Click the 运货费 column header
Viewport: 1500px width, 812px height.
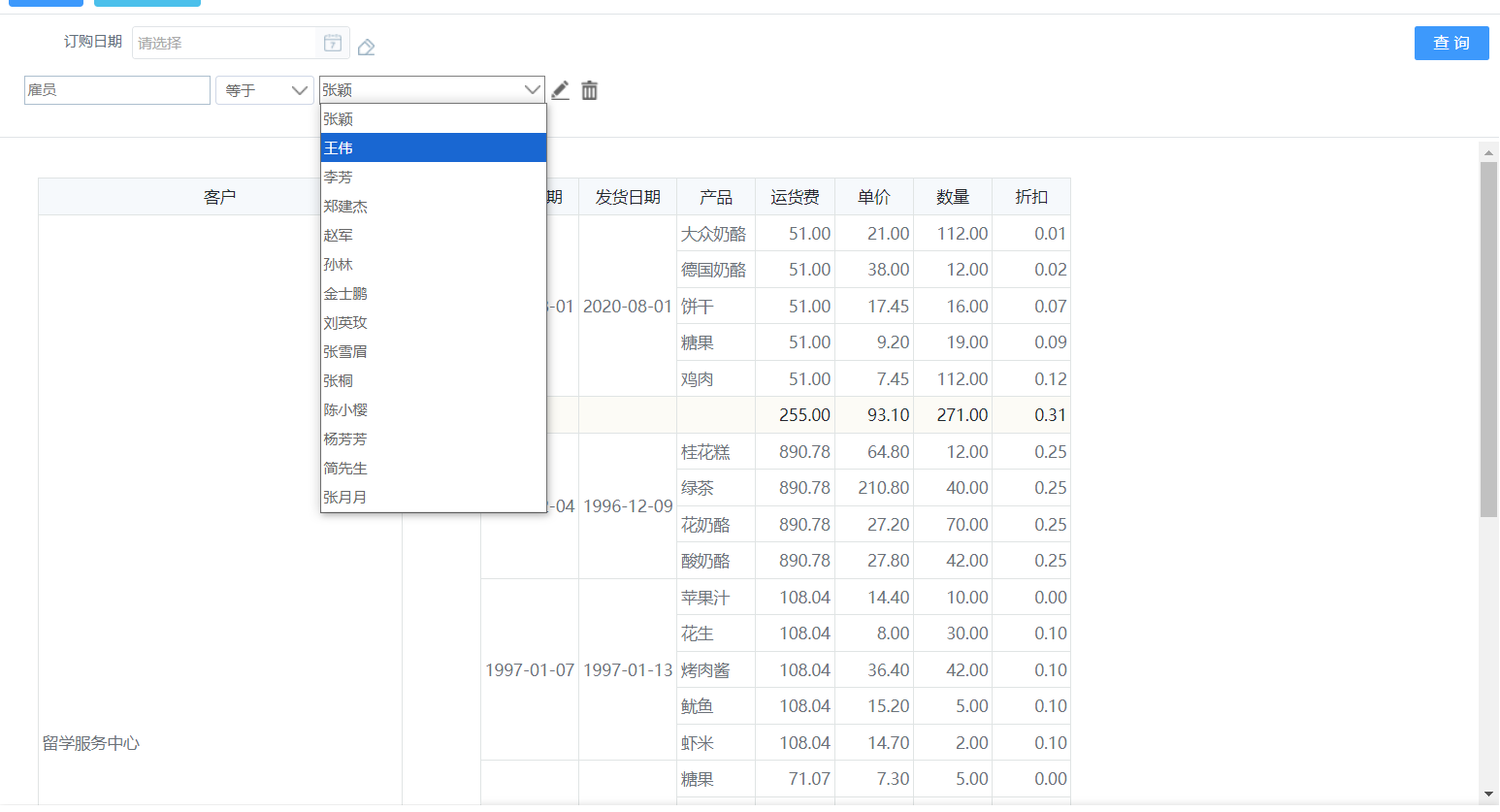795,197
